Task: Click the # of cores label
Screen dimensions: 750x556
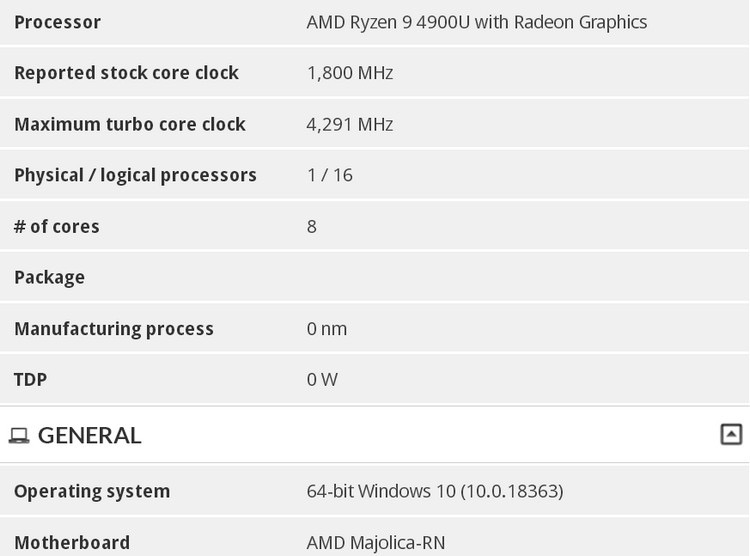Action: [x=56, y=226]
